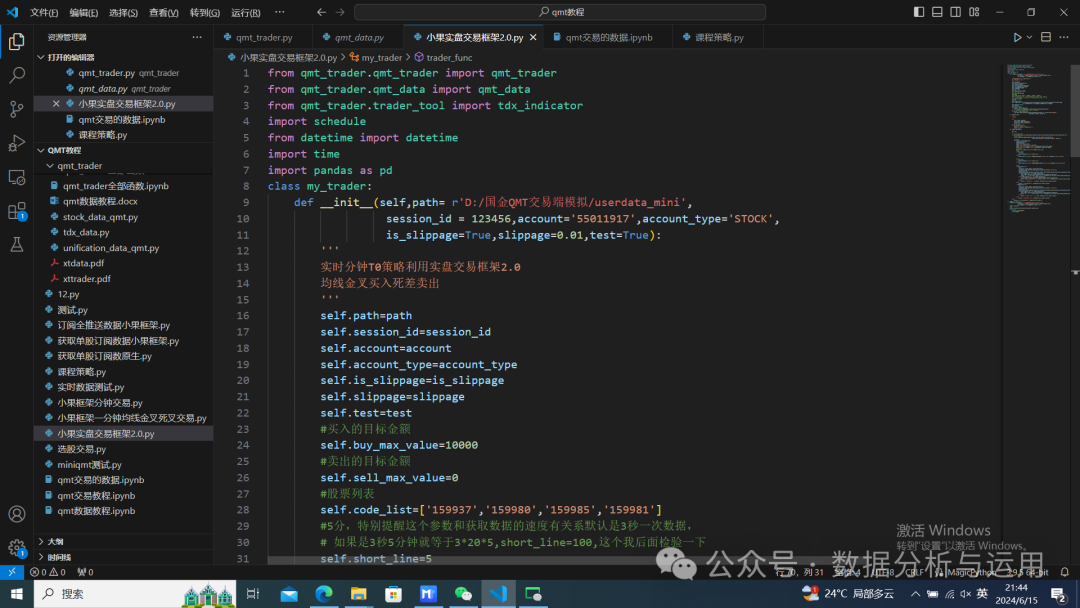Screen dimensions: 1080x608
Task: Click the code minimap preview
Action: (x=1037, y=138)
